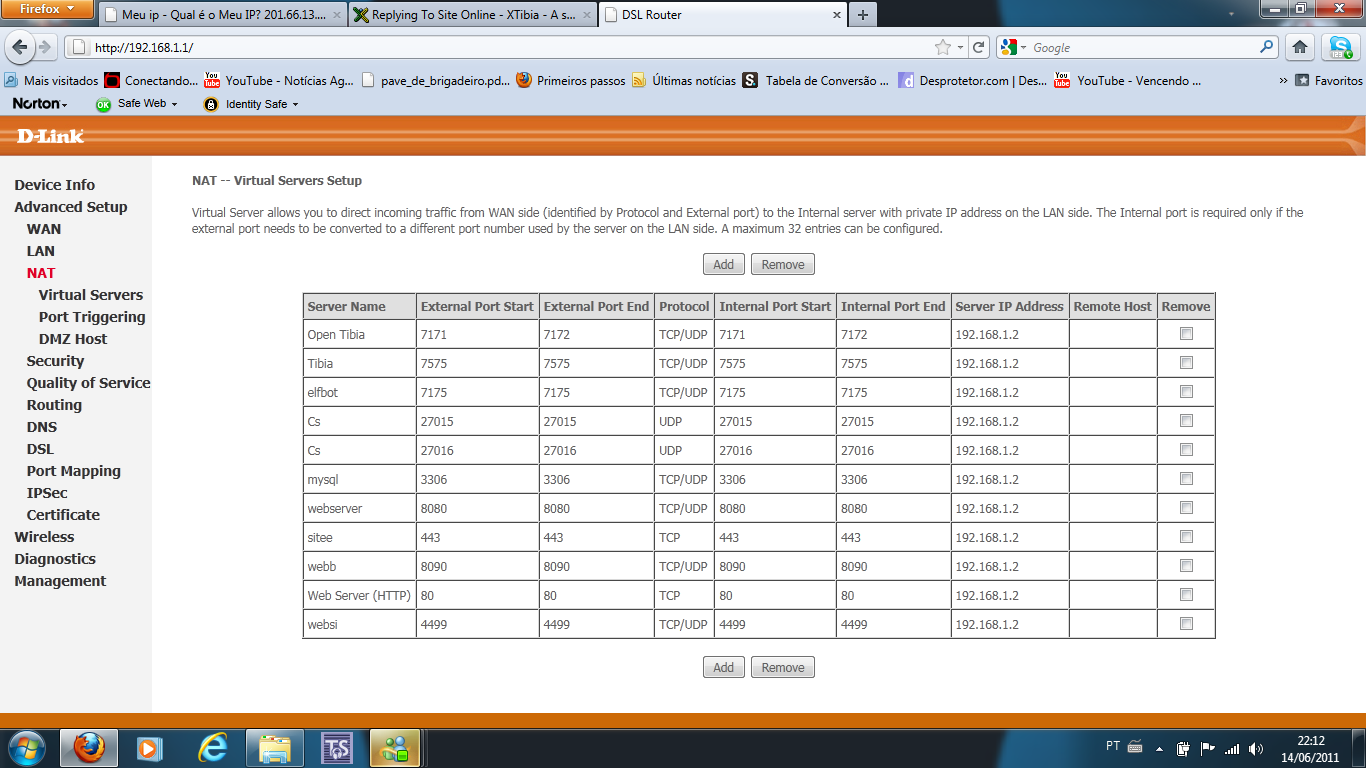Check Remove box for Cs 27015

tap(1187, 421)
